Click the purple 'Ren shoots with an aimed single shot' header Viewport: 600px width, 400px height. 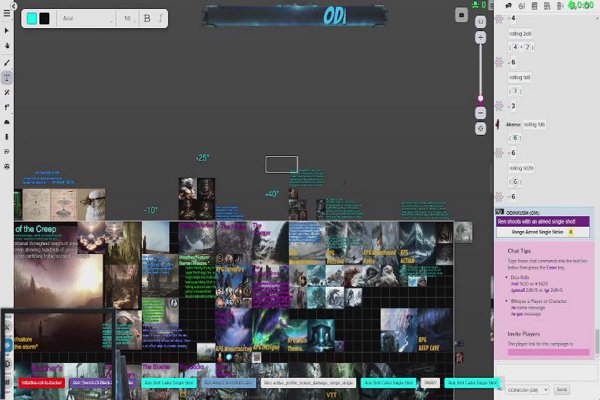(x=543, y=221)
